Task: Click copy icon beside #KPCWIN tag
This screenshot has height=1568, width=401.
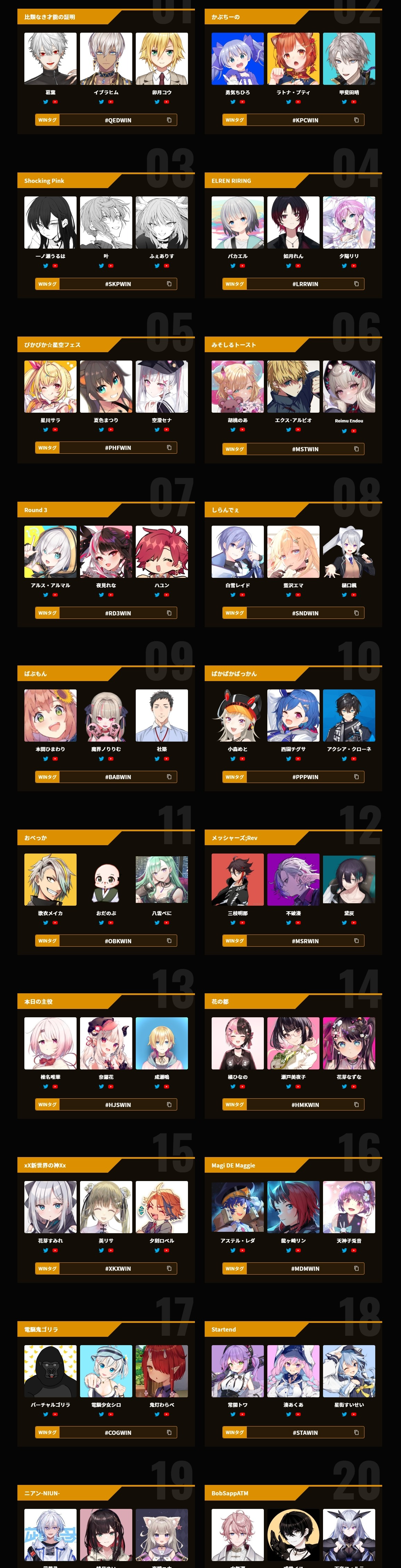Action: tap(356, 120)
